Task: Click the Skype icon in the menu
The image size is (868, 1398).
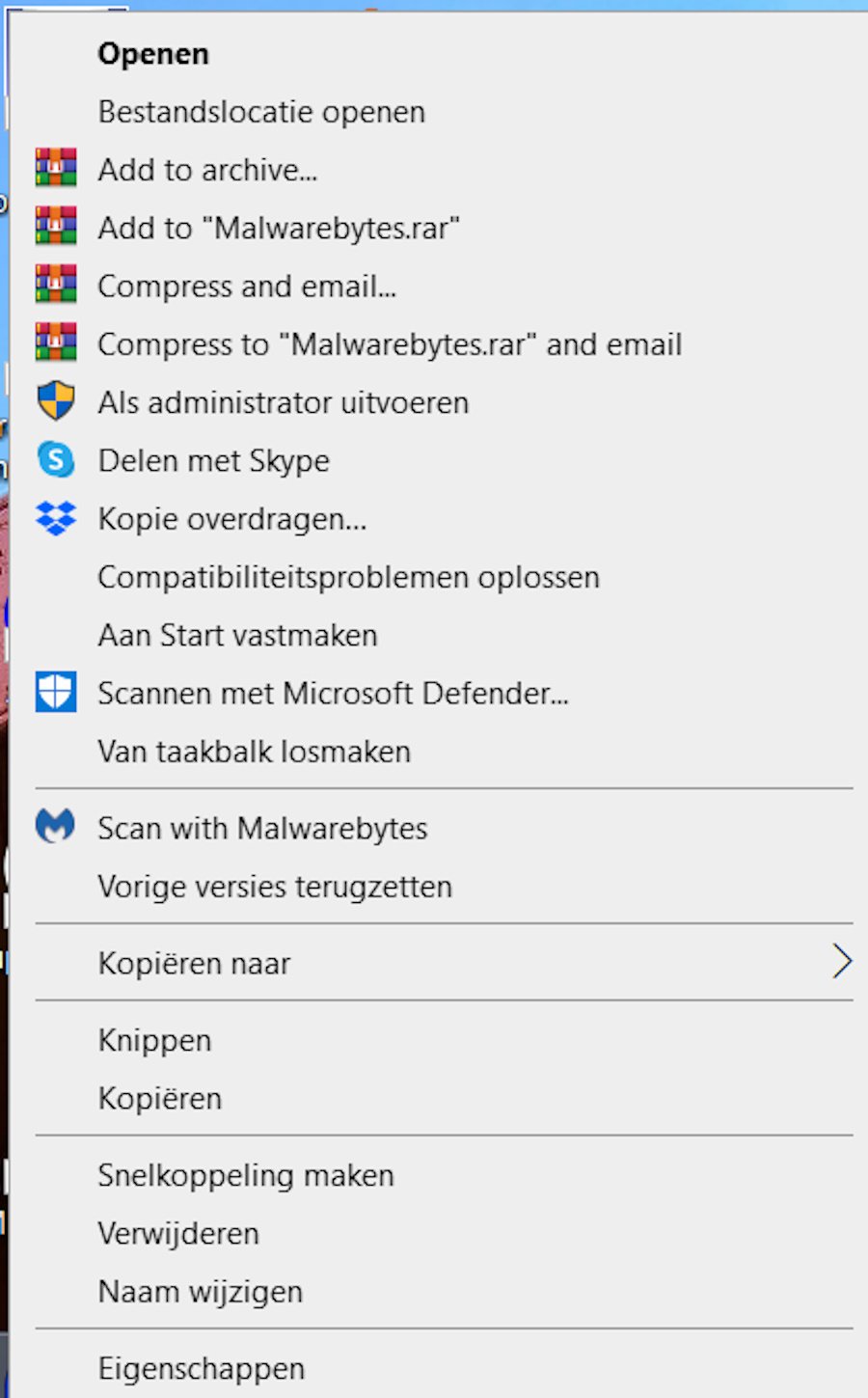Action: click(56, 459)
